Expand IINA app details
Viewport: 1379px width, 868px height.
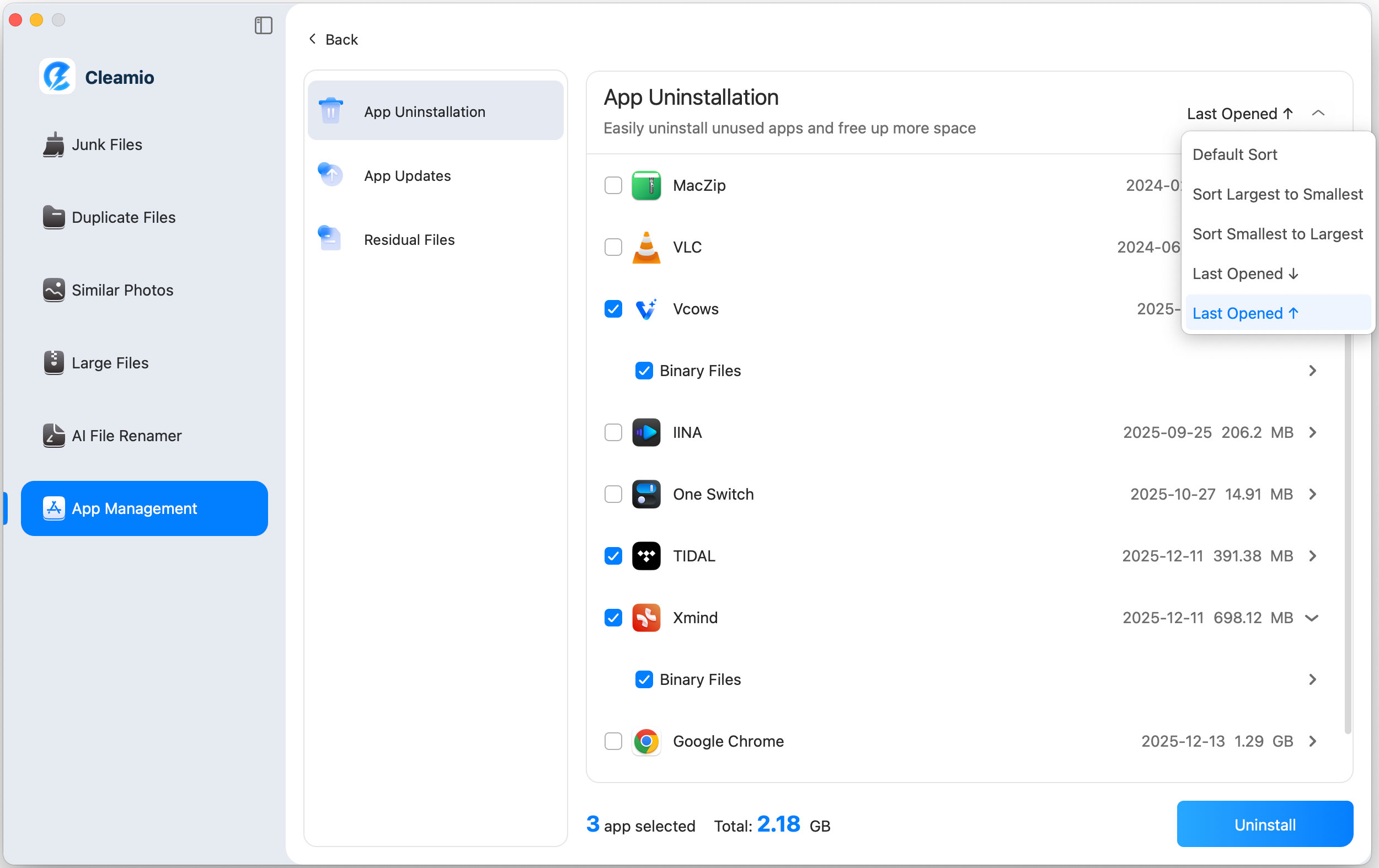pos(1312,432)
